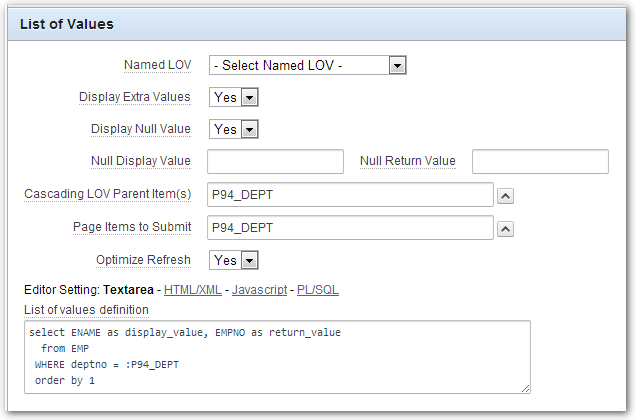Click in the Null Display Value field
Viewport: 635px width, 420px height.
(275, 162)
